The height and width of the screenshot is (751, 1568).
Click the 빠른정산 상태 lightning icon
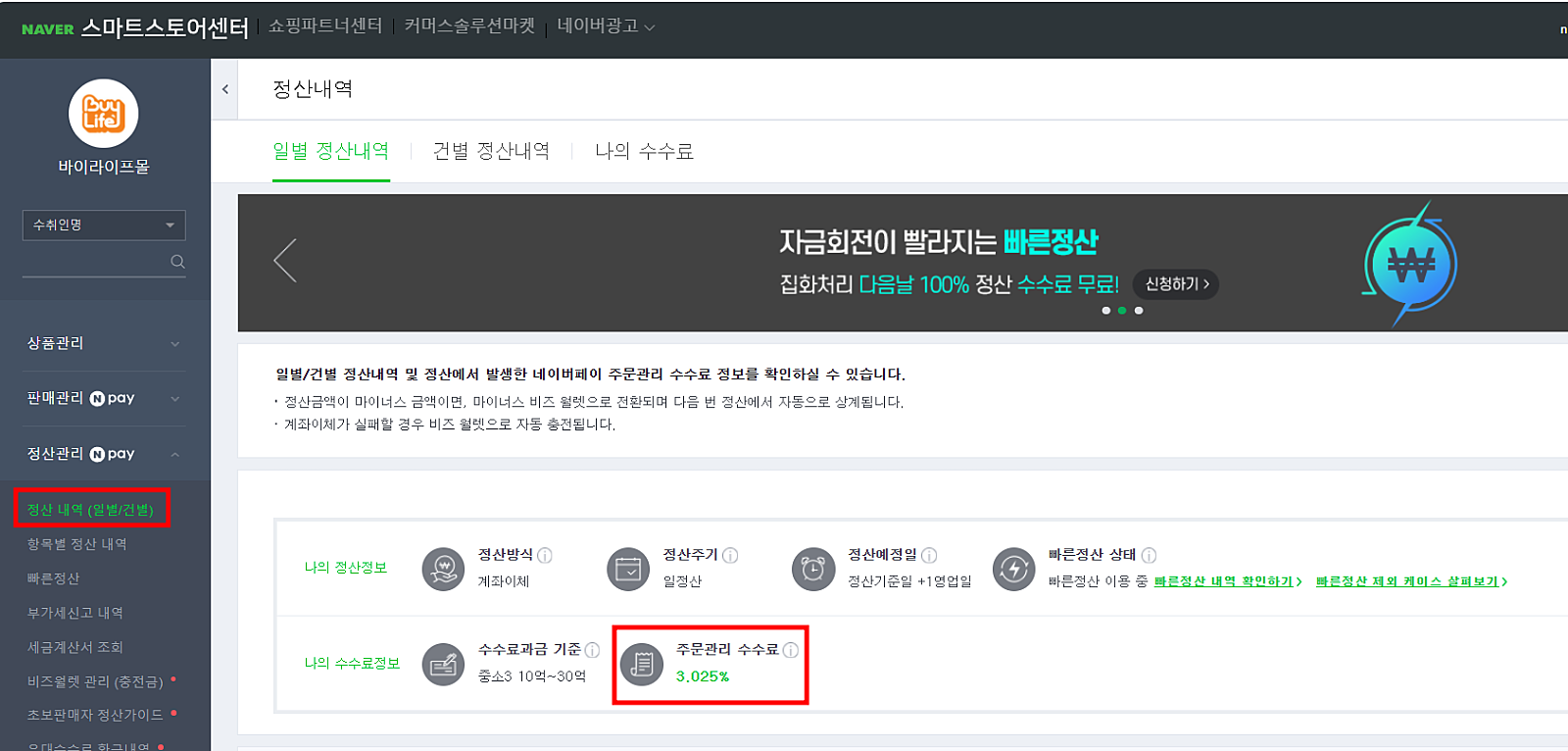pos(1013,569)
